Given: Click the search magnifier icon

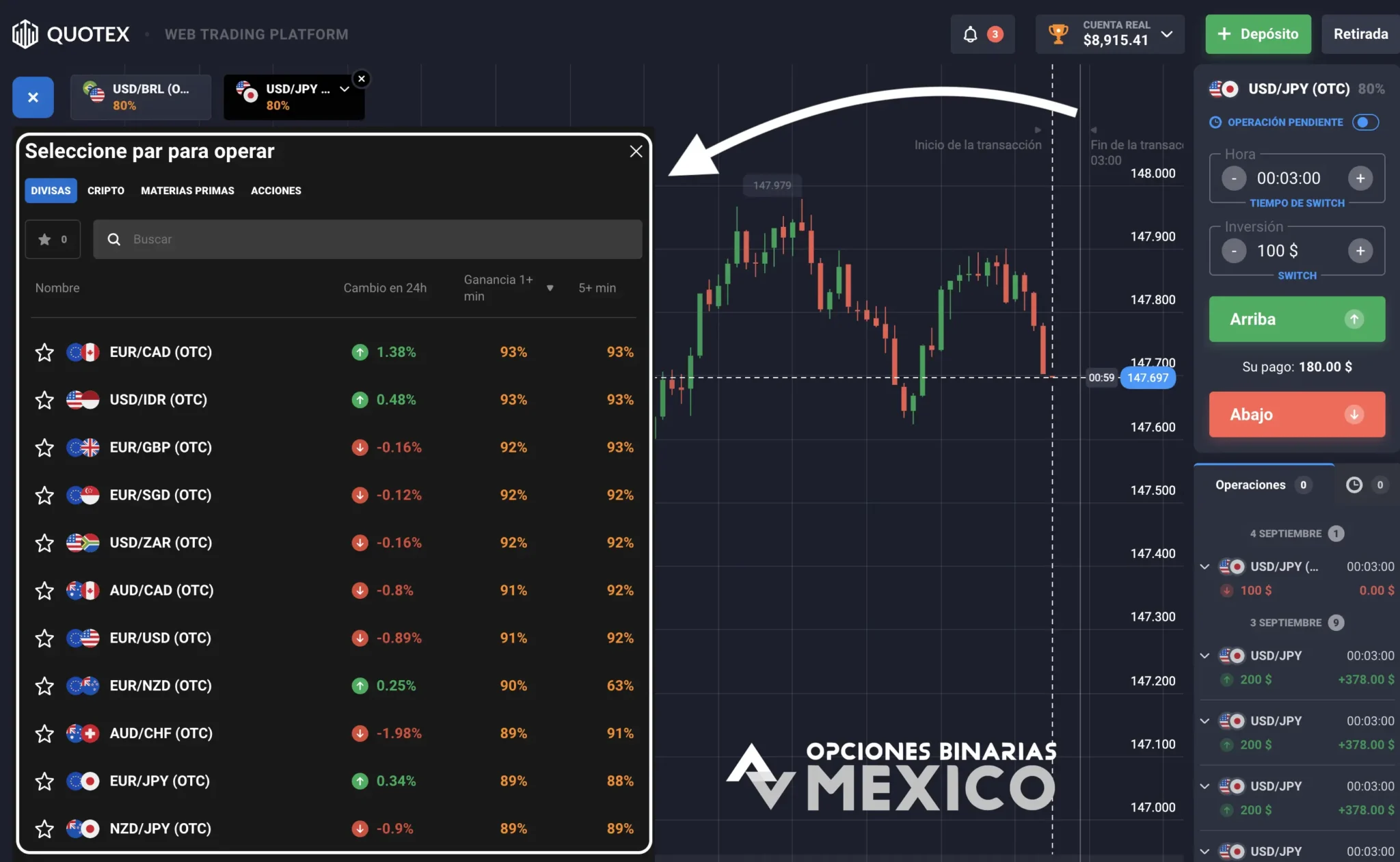Looking at the screenshot, I should [114, 239].
